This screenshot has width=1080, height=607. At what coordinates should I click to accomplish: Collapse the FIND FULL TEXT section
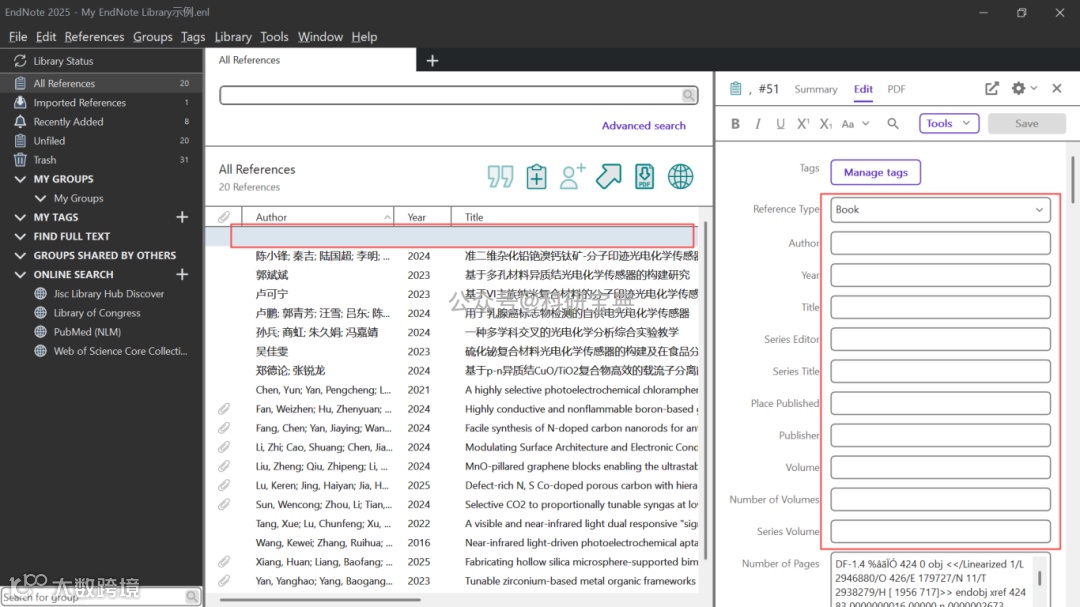click(20, 236)
